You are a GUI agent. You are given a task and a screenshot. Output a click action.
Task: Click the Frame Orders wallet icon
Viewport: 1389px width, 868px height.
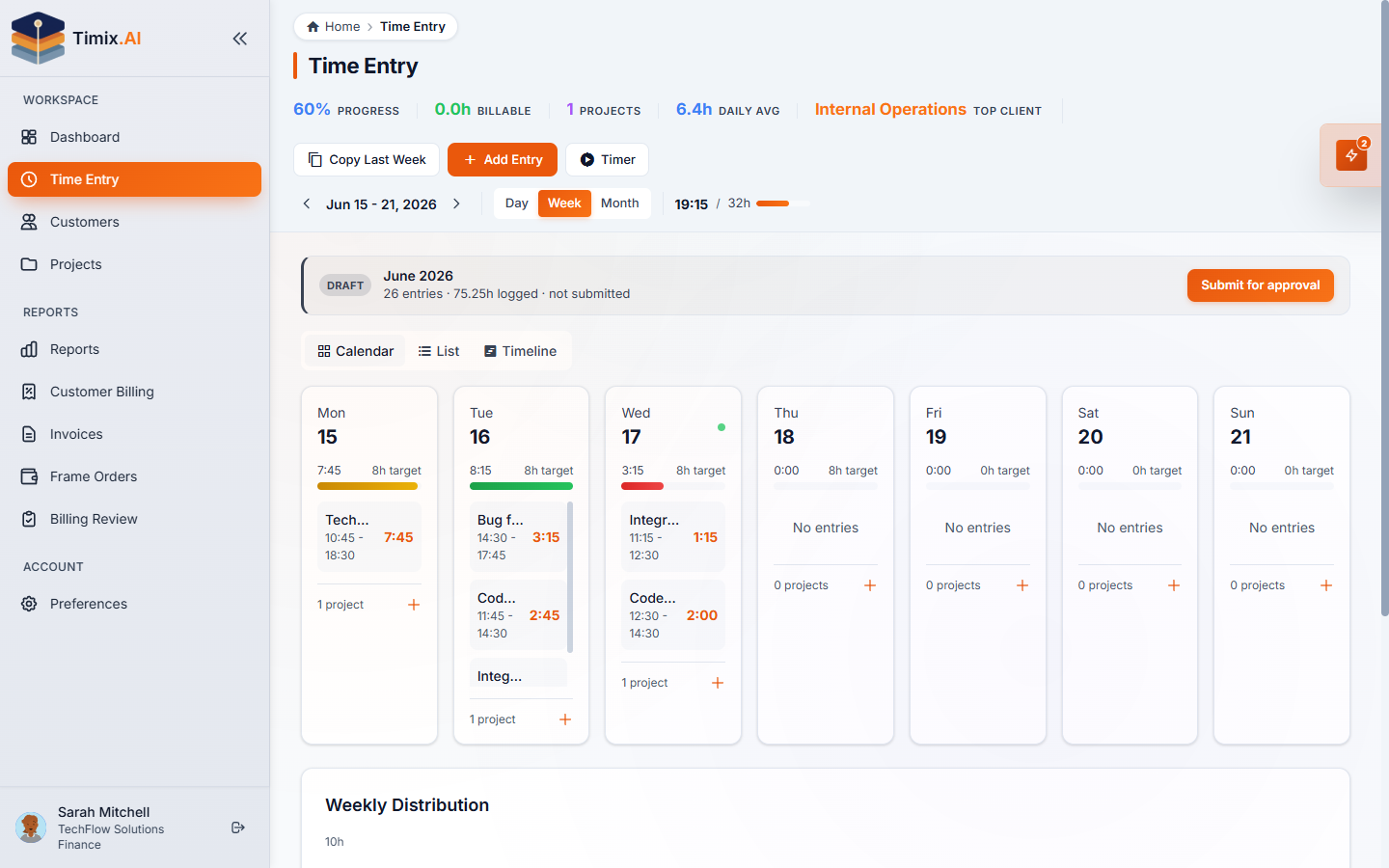coord(29,476)
